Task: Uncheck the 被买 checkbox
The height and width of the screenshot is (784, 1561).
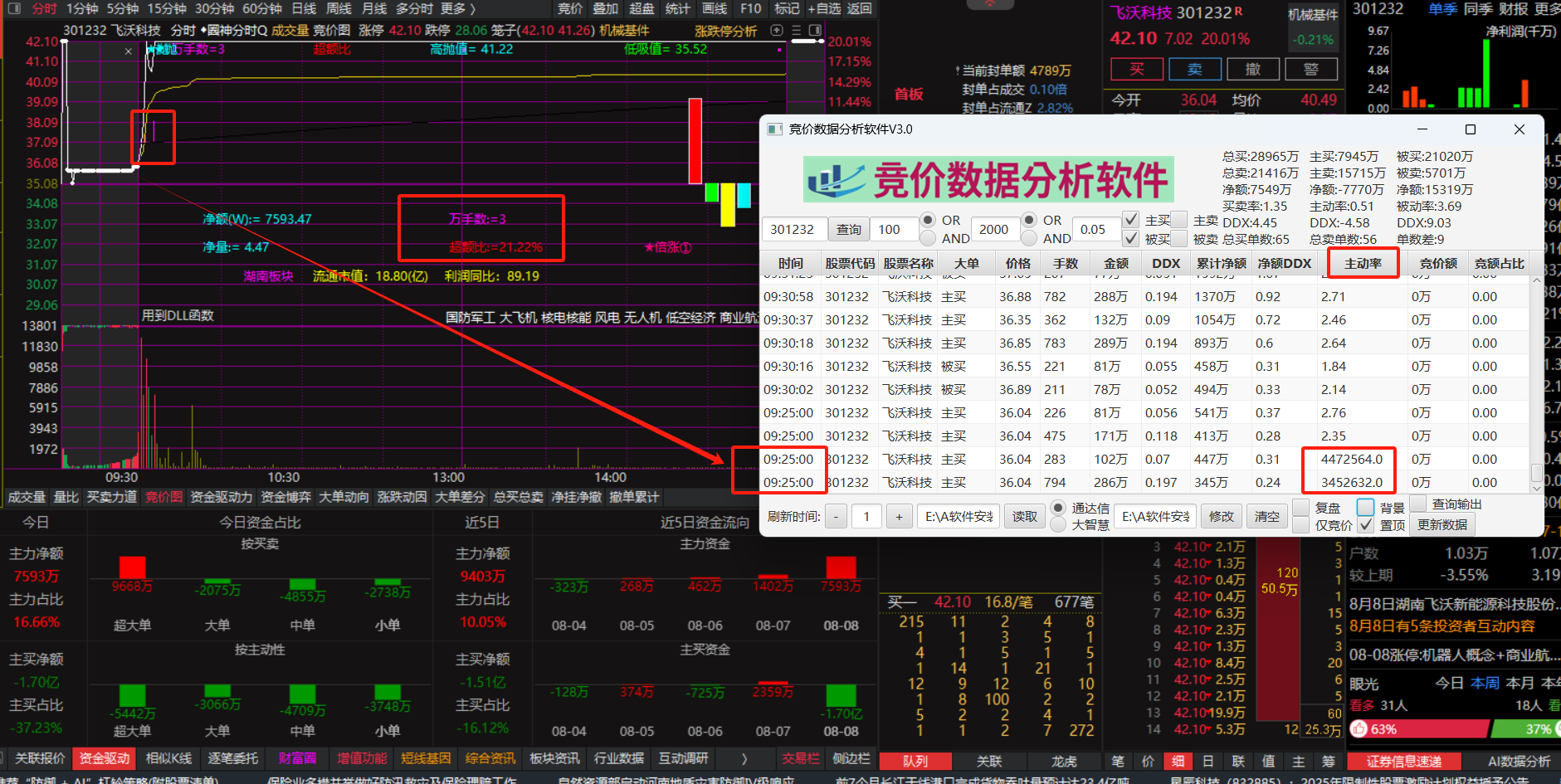Action: click(x=1130, y=239)
